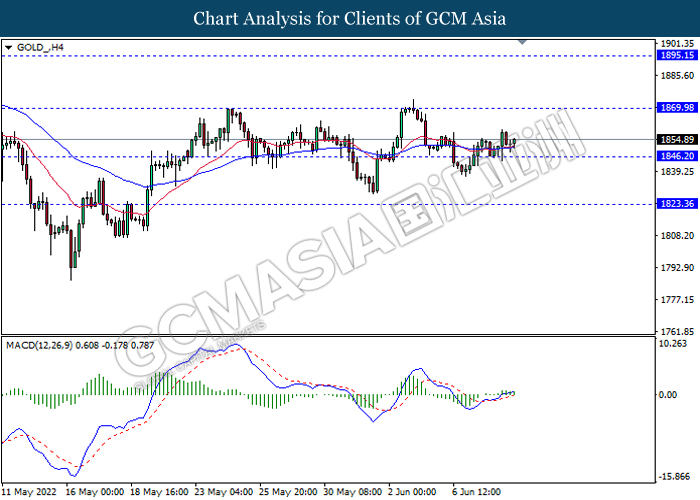Select the 1823.36 price level label
This screenshot has height=500, width=700.
(x=677, y=204)
